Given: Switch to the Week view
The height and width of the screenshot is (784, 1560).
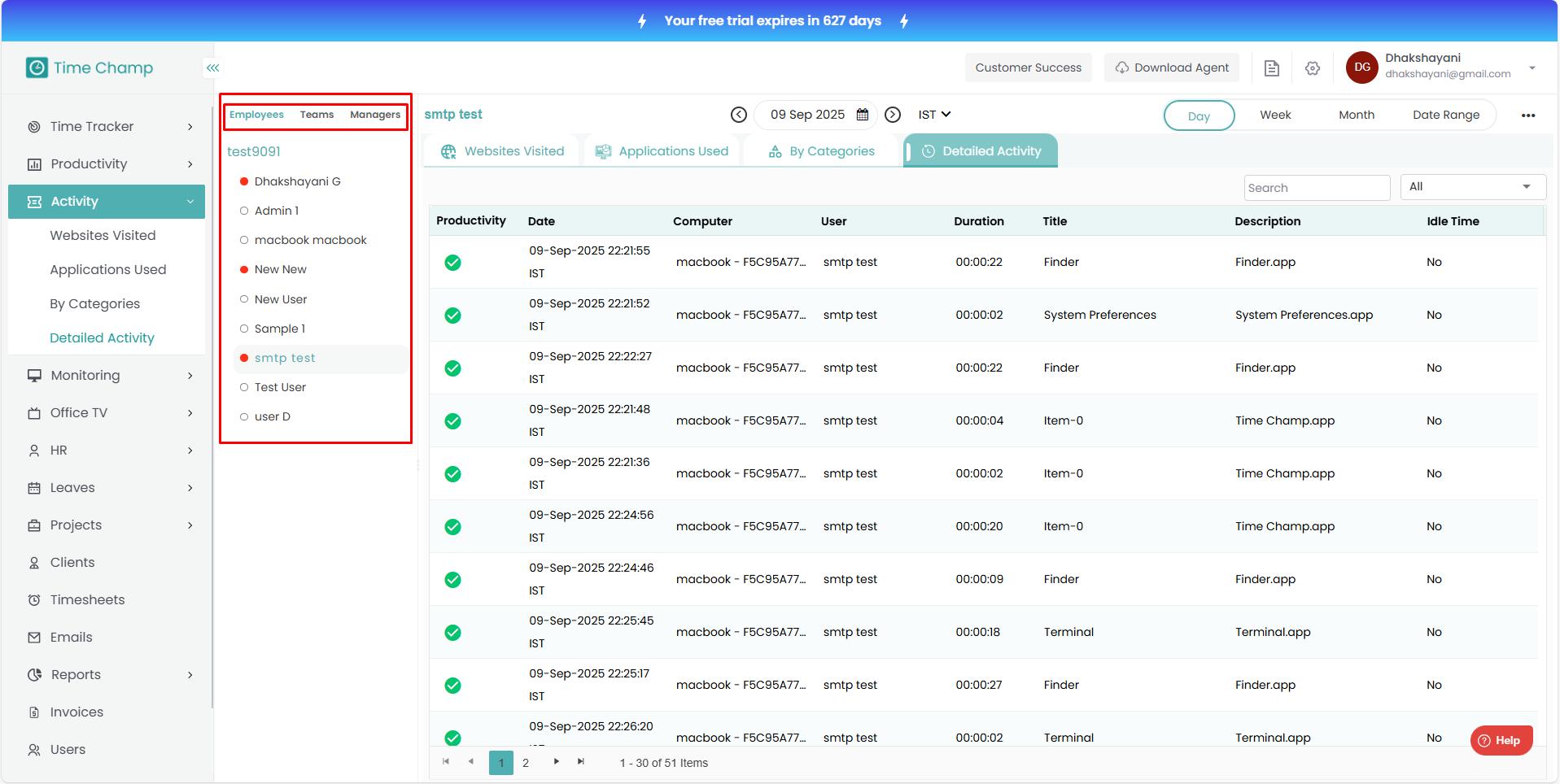Looking at the screenshot, I should coord(1274,115).
